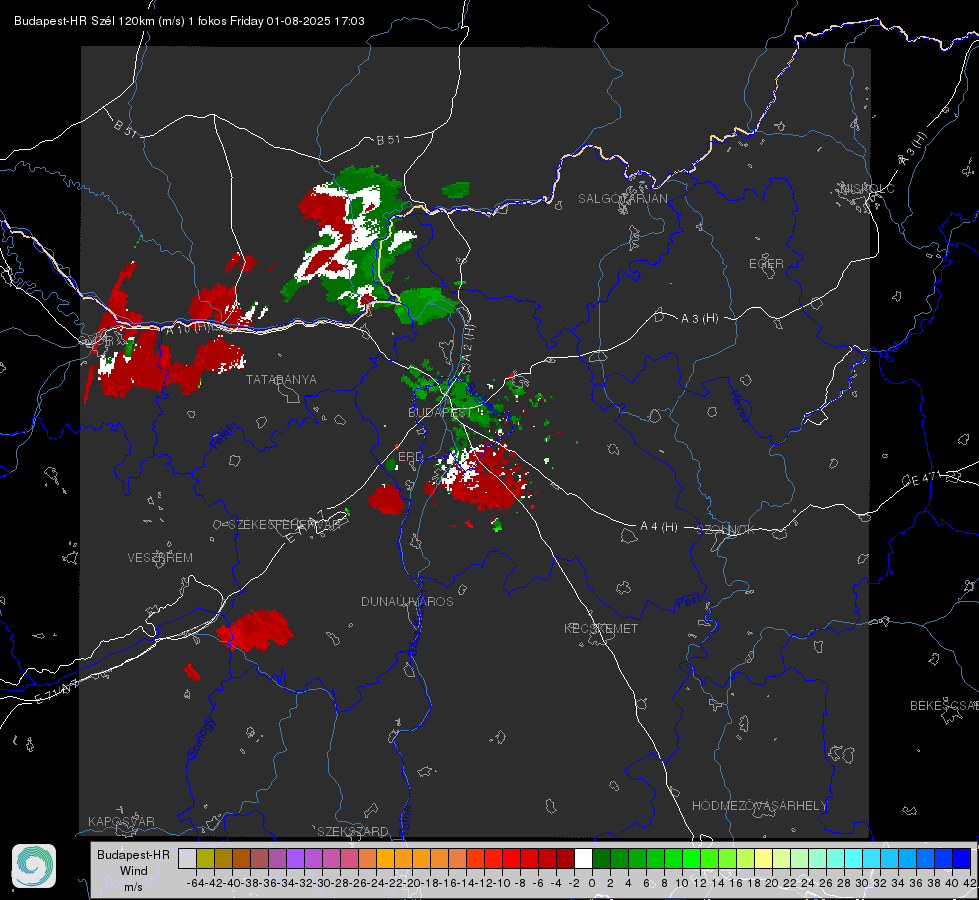The image size is (979, 900).
Task: Select the white zero-velocity swatch in the legend
Action: click(x=583, y=858)
